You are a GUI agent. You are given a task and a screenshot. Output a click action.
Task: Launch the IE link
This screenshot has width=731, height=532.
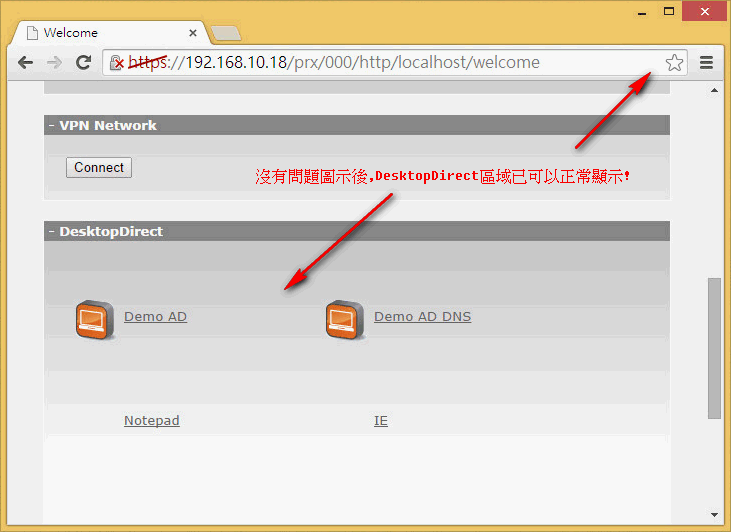coord(381,421)
